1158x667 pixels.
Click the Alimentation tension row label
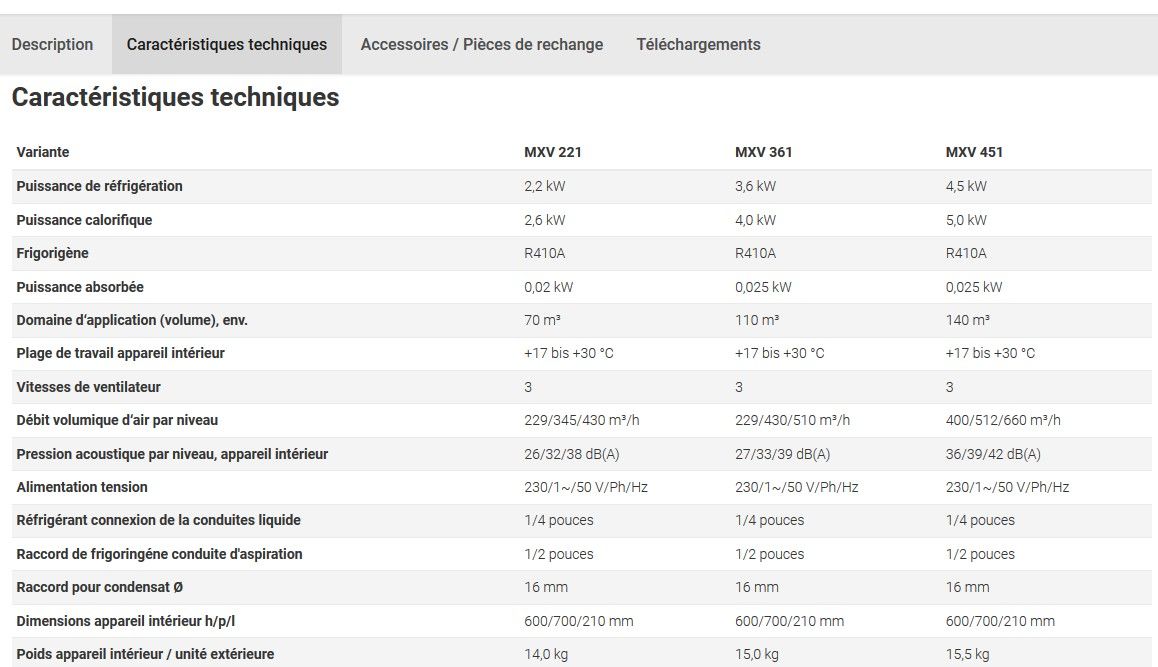pyautogui.click(x=82, y=487)
